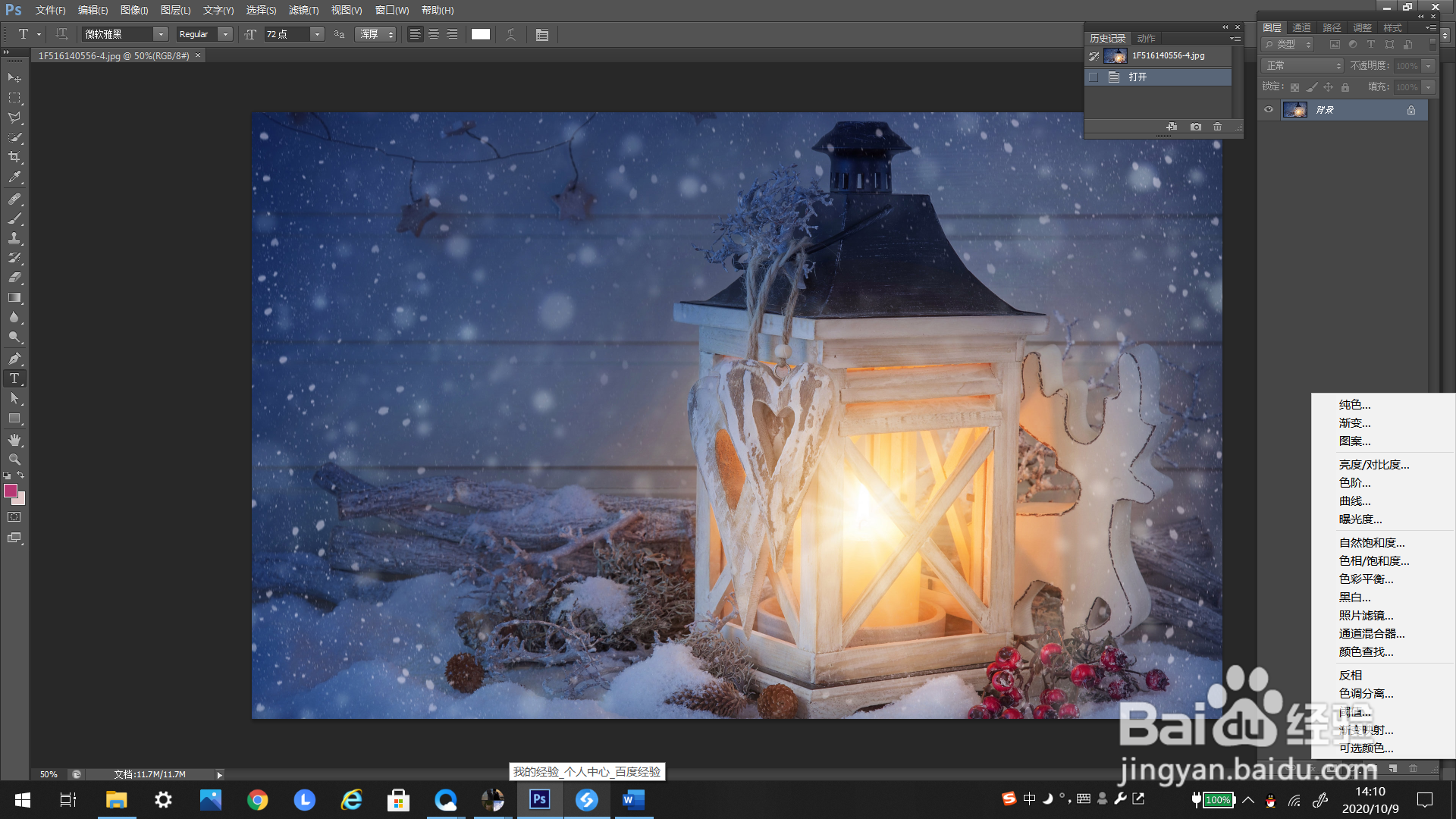Viewport: 1456px width, 819px height.
Task: Toggle history brush source box beside 打开
Action: coord(1094,77)
